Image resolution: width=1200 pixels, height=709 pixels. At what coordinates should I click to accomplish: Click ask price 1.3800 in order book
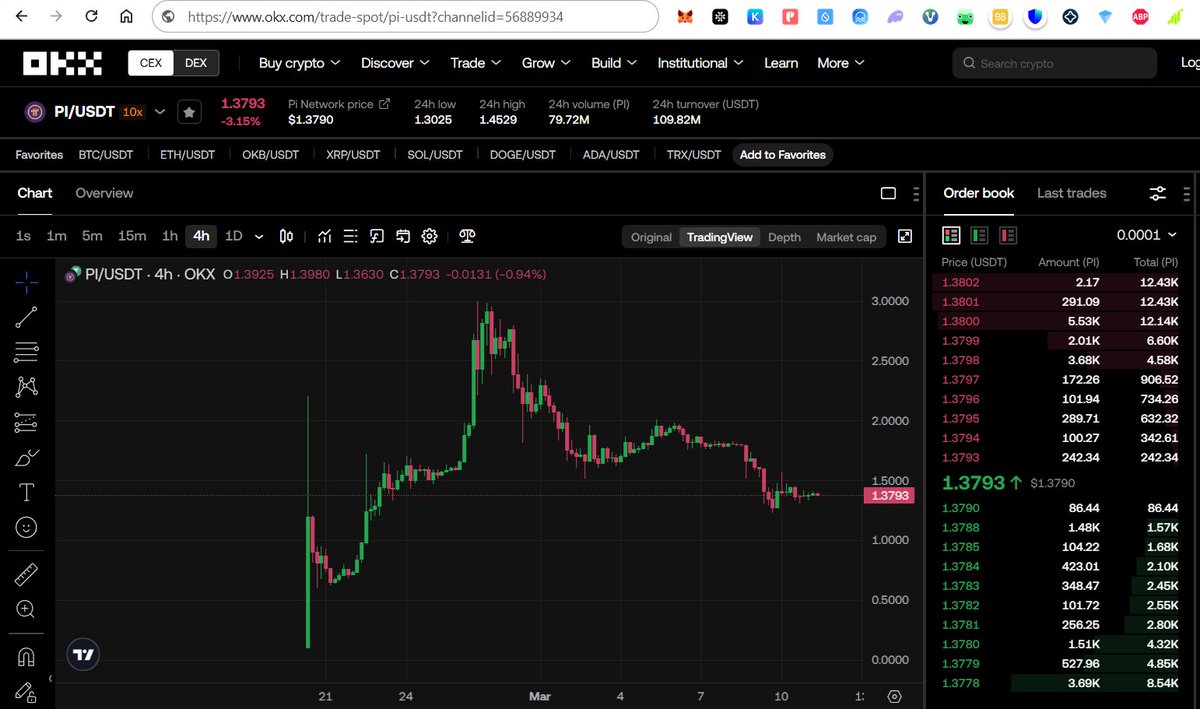click(961, 321)
